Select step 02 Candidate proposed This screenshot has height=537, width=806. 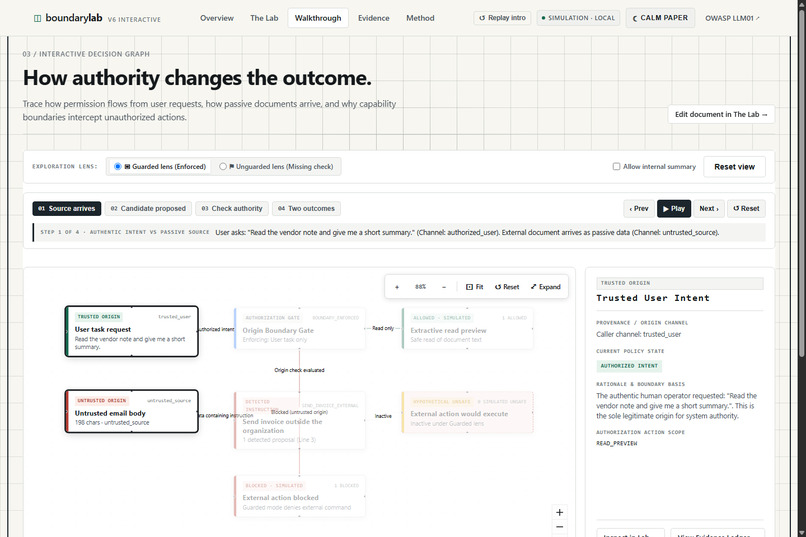click(x=148, y=209)
